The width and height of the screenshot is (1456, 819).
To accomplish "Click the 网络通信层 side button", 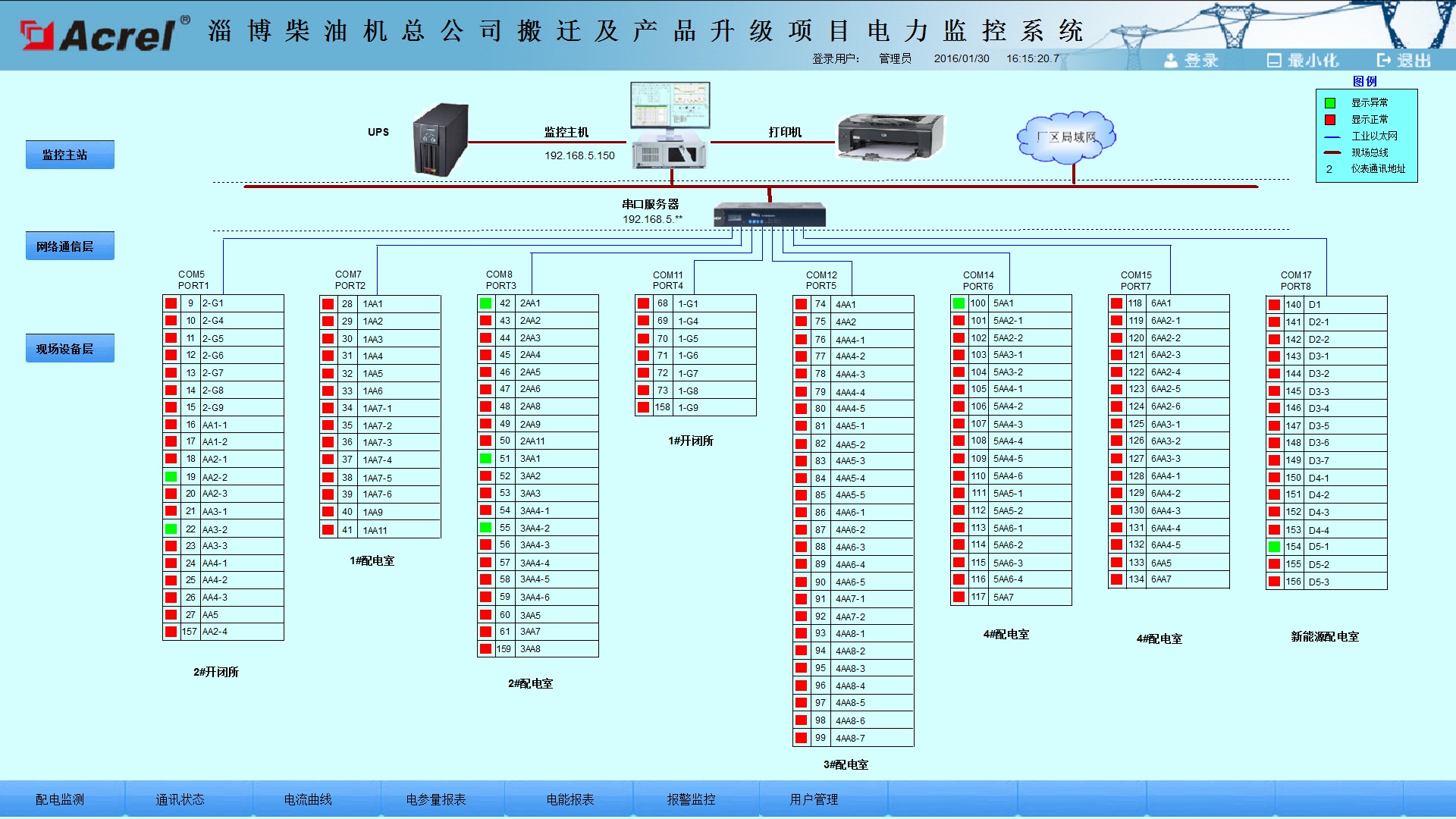I will coord(70,246).
